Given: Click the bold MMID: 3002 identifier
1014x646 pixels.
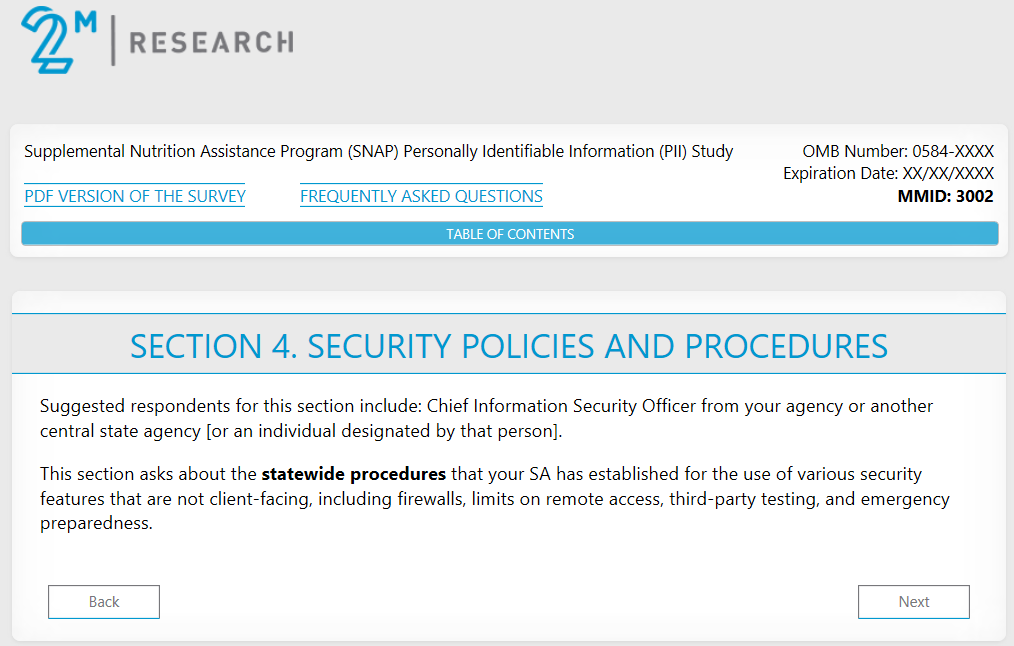Looking at the screenshot, I should click(945, 196).
